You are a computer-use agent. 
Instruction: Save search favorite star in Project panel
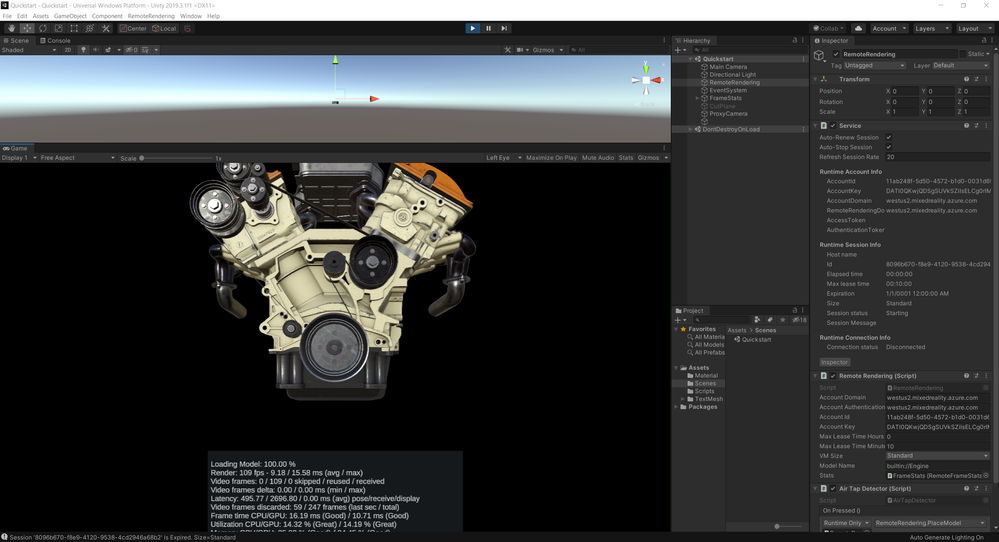(782, 320)
